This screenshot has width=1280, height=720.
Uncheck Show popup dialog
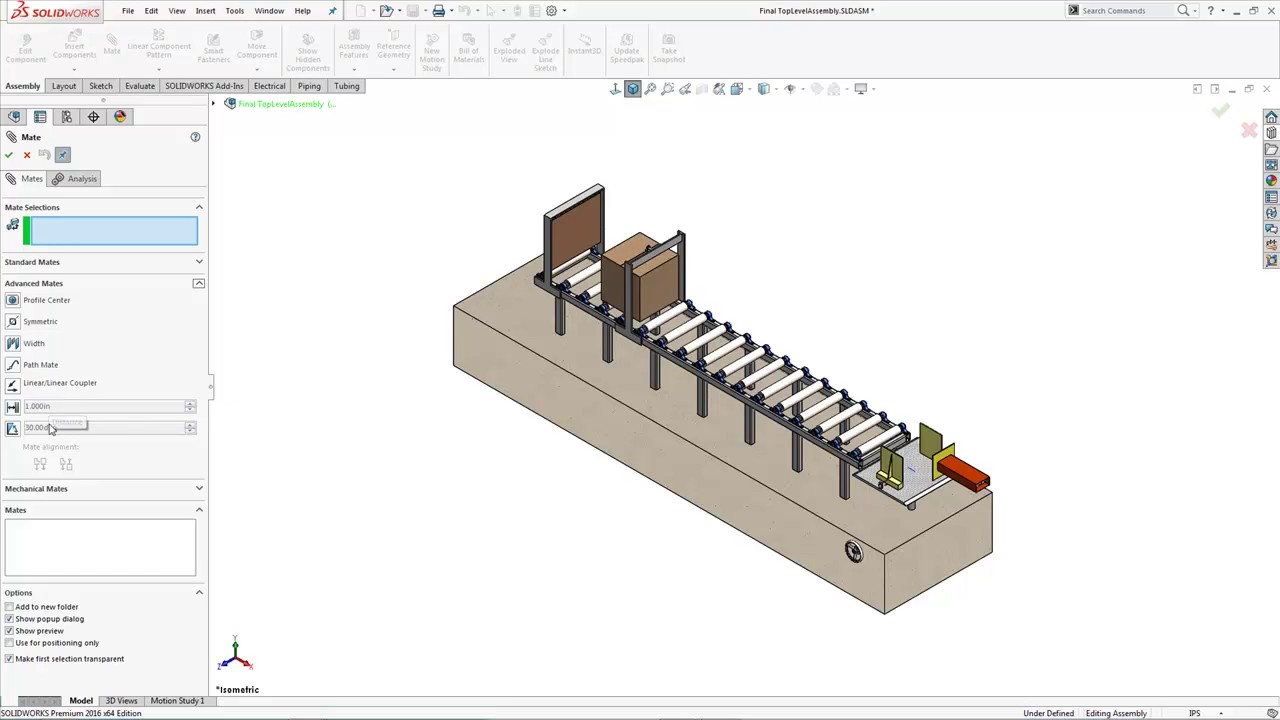[x=9, y=619]
